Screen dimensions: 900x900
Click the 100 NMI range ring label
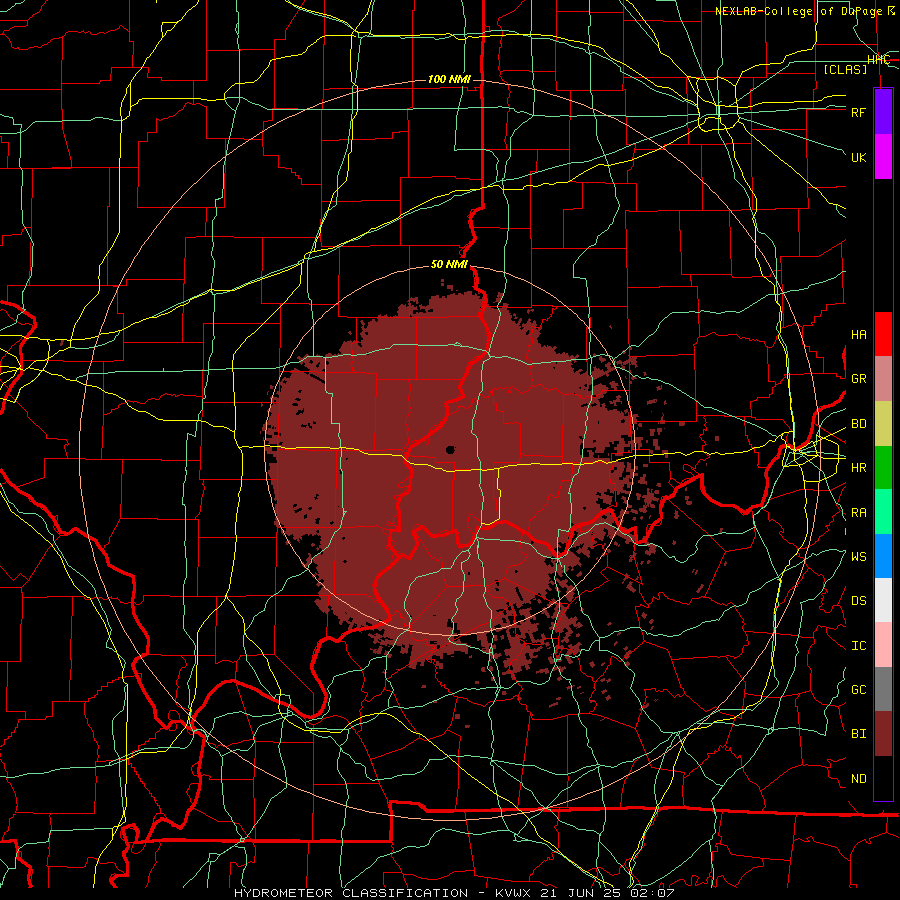coord(449,79)
